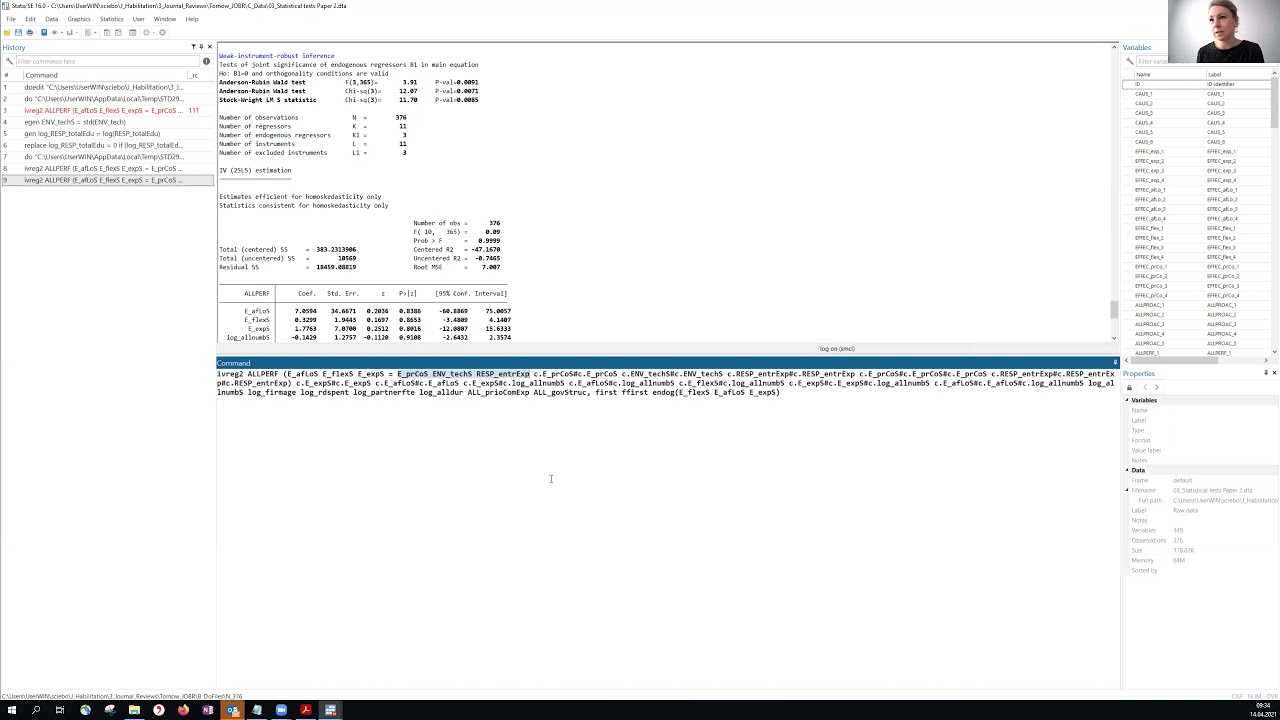Close the Properties panel
Image resolution: width=1280 pixels, height=720 pixels.
pos(1274,373)
